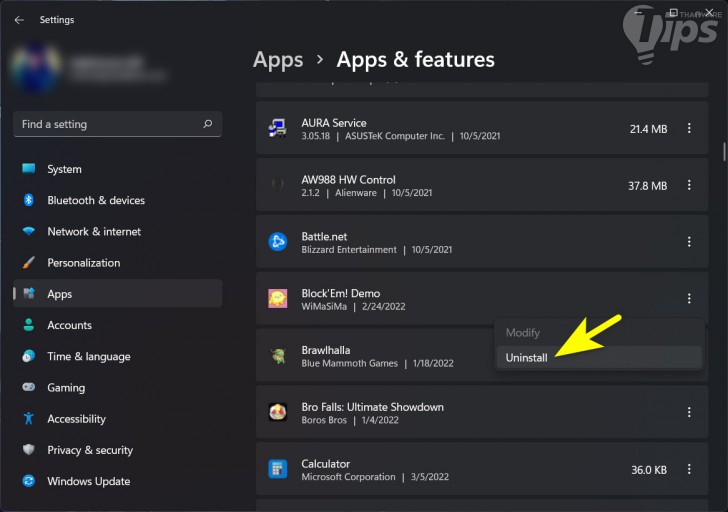Click the Block'Em! Demo app name
The image size is (728, 512).
[x=341, y=293]
